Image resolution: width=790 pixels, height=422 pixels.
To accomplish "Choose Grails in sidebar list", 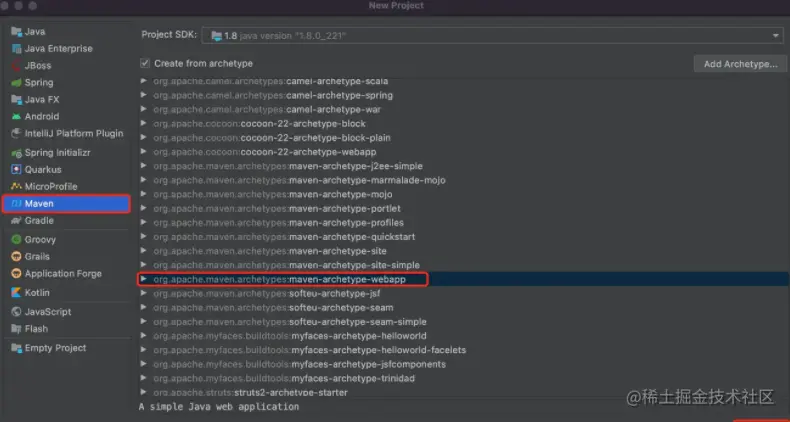I will tap(66, 256).
